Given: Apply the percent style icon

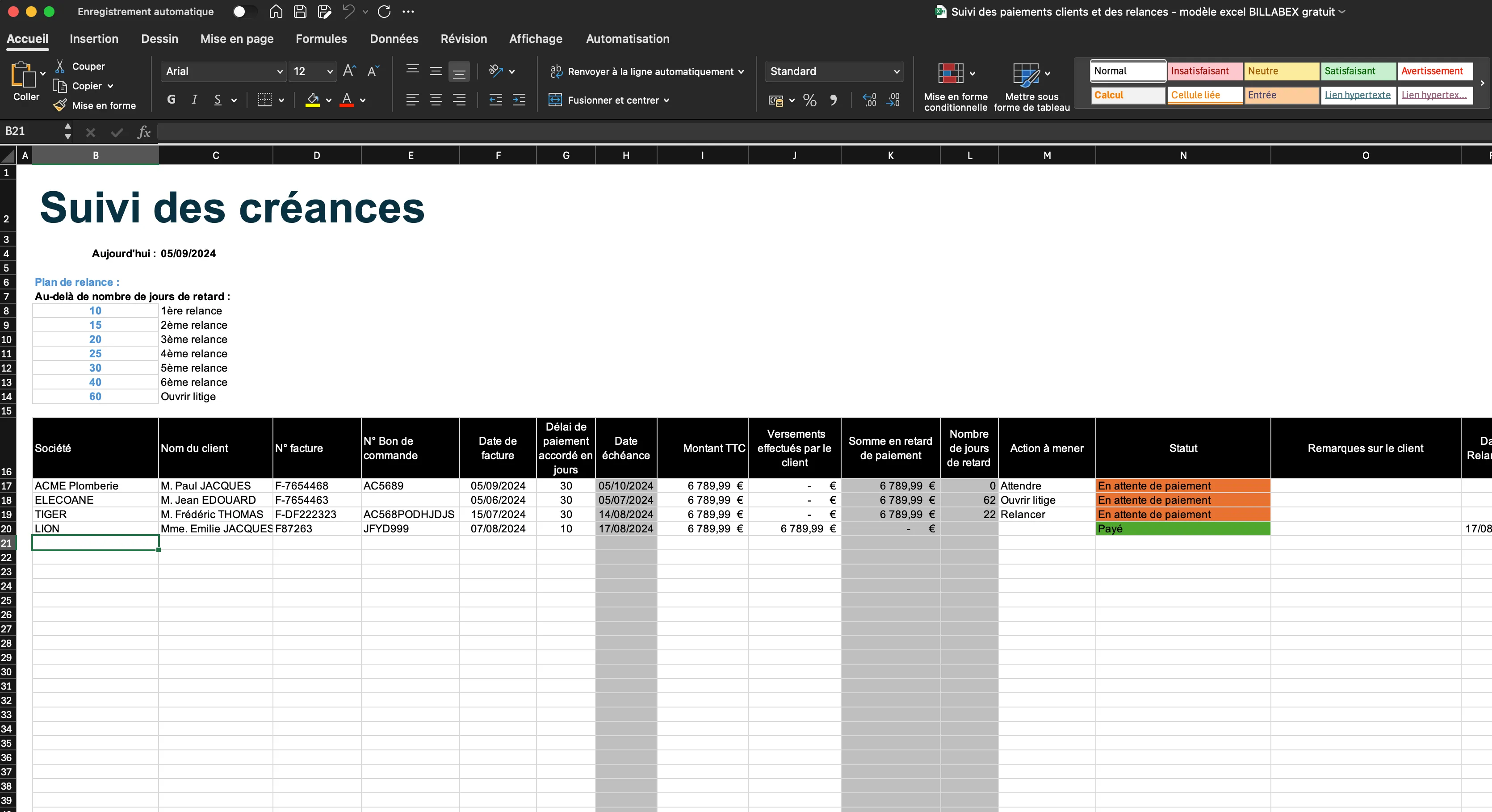Looking at the screenshot, I should [x=809, y=100].
